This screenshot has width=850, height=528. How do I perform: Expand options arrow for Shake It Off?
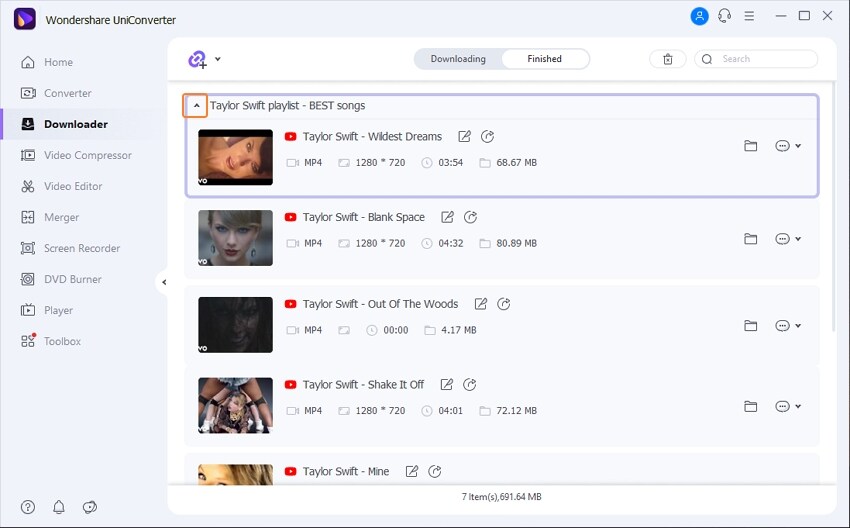click(798, 407)
